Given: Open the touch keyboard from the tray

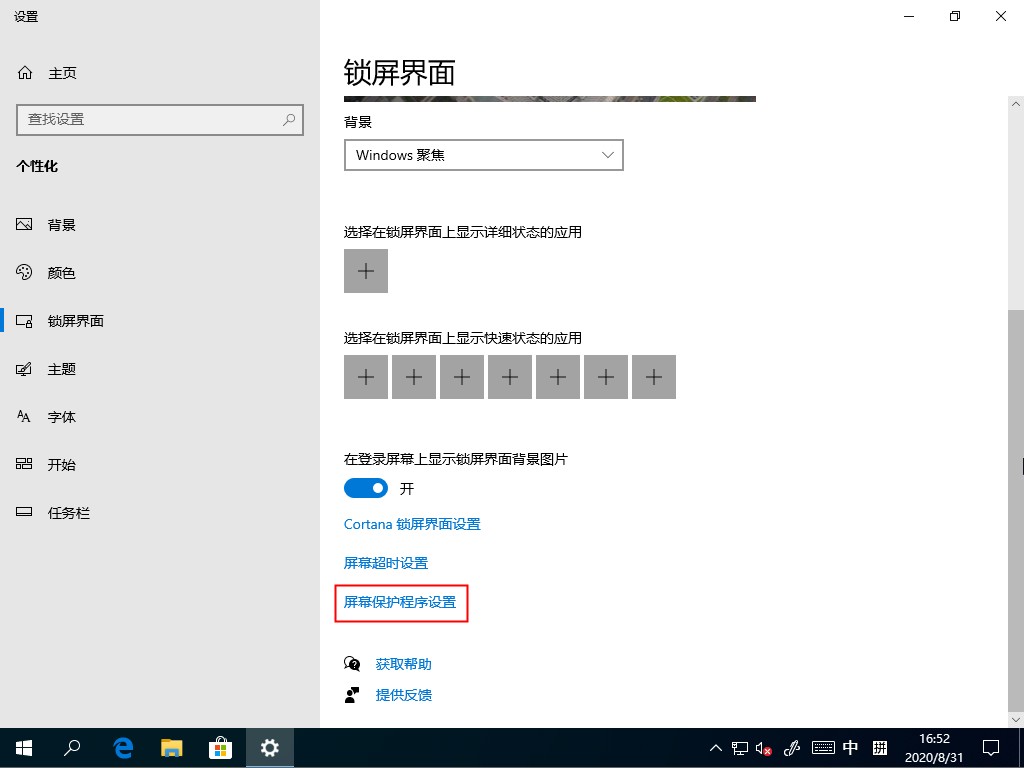Looking at the screenshot, I should coord(823,747).
